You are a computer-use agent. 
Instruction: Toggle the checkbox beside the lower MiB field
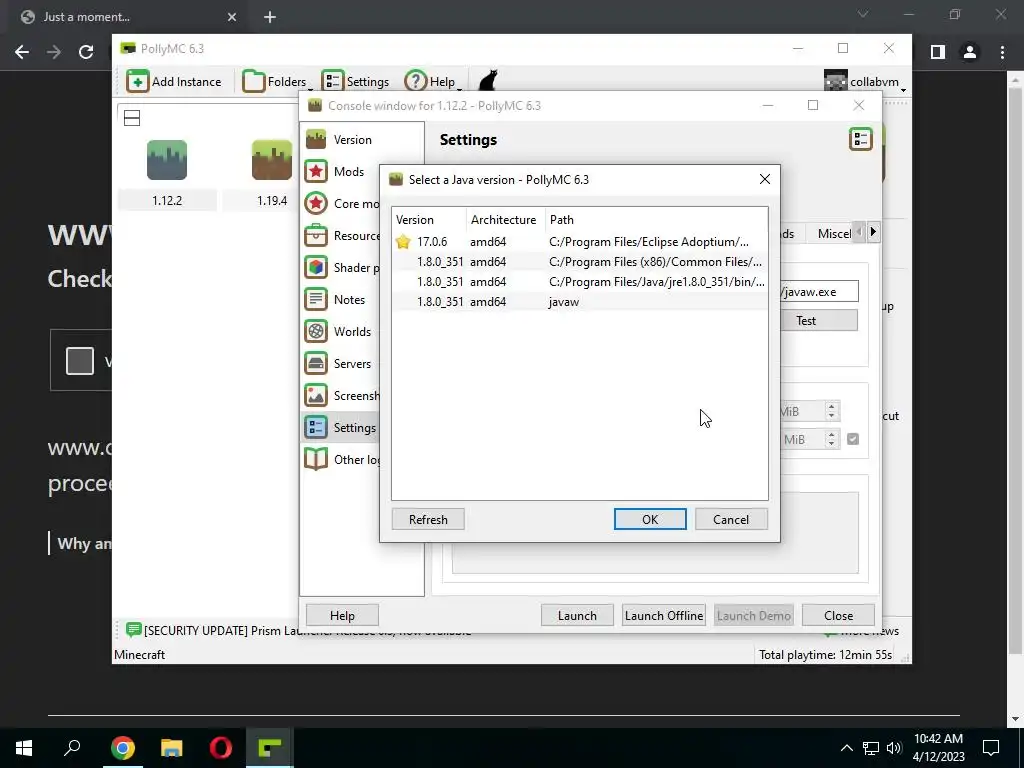pos(853,439)
